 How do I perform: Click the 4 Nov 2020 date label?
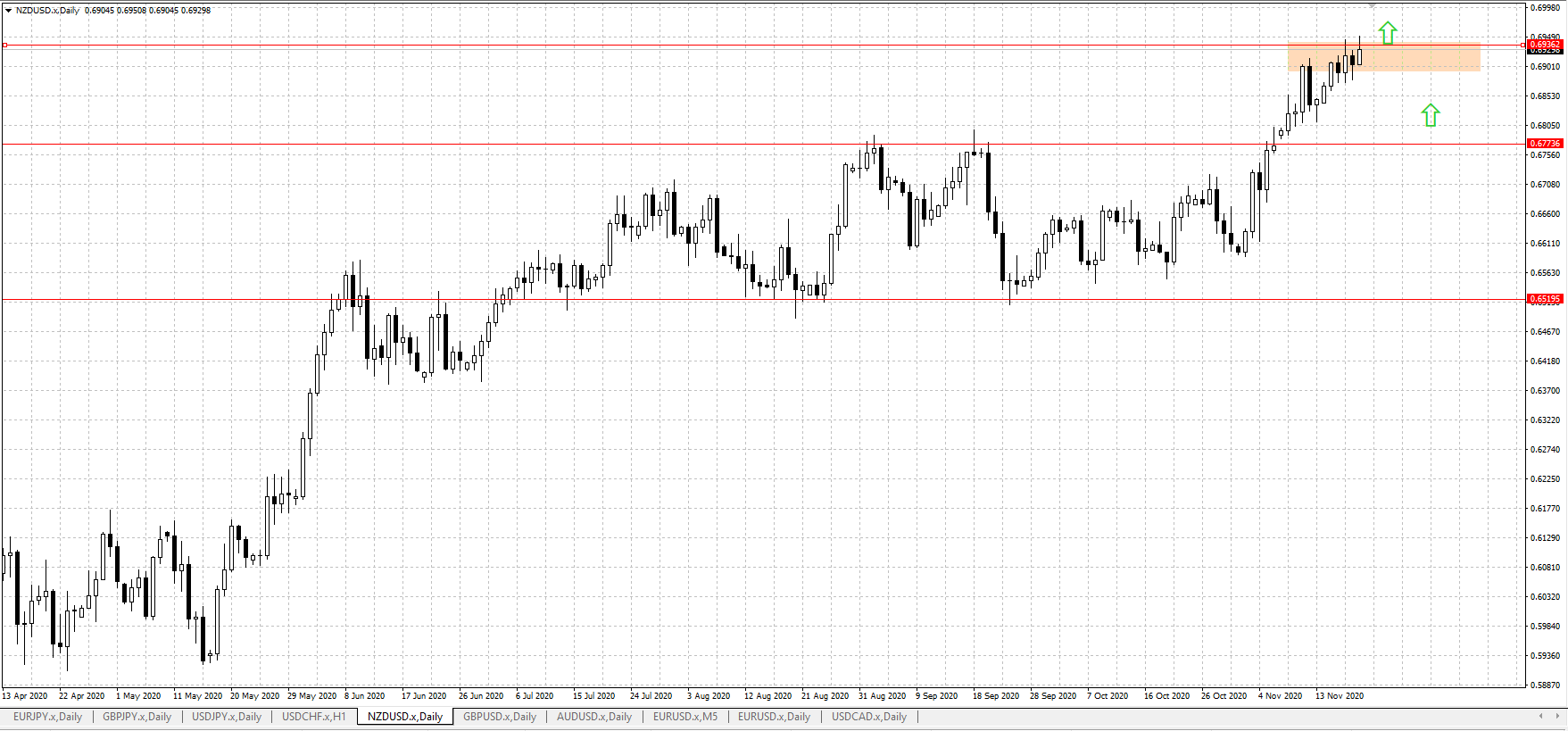click(1281, 696)
